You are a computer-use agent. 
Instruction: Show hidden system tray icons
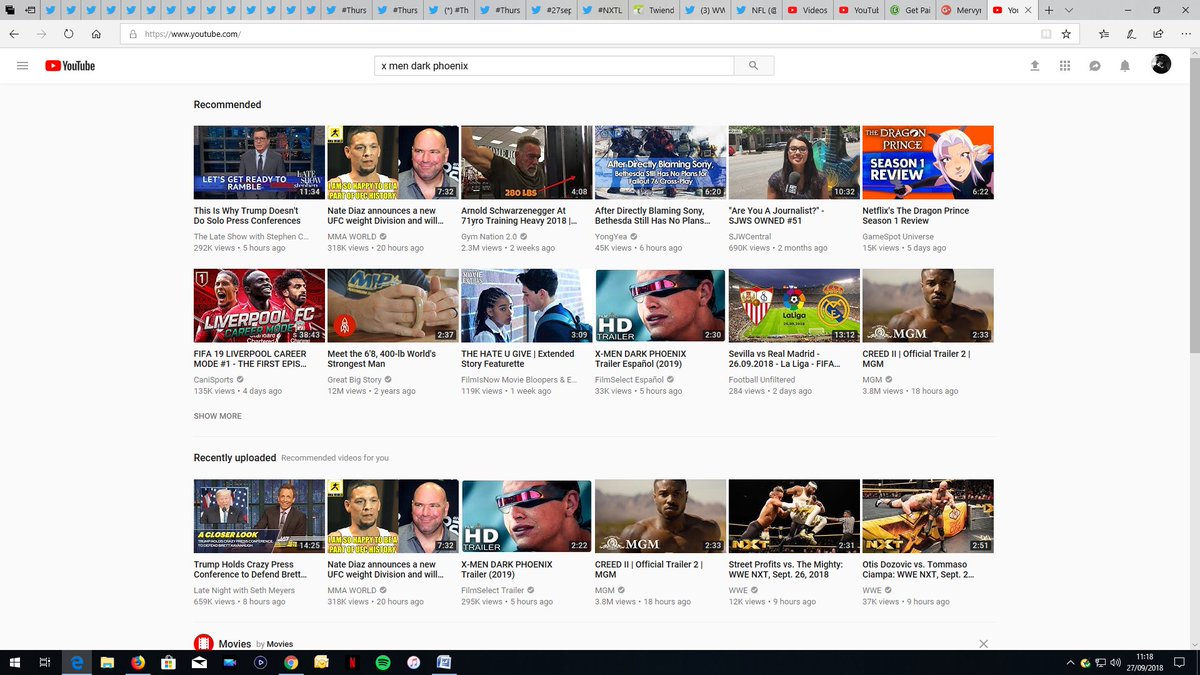click(x=1070, y=662)
